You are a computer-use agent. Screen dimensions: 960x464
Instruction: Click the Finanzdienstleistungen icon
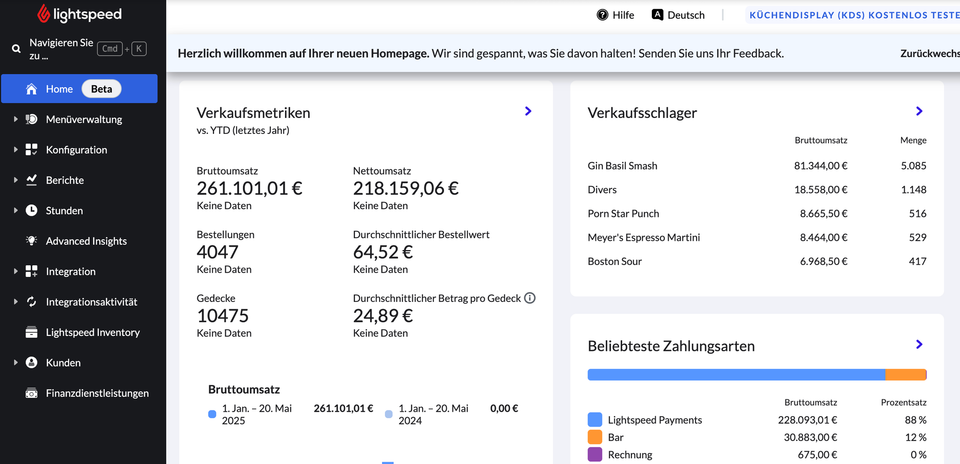click(32, 393)
